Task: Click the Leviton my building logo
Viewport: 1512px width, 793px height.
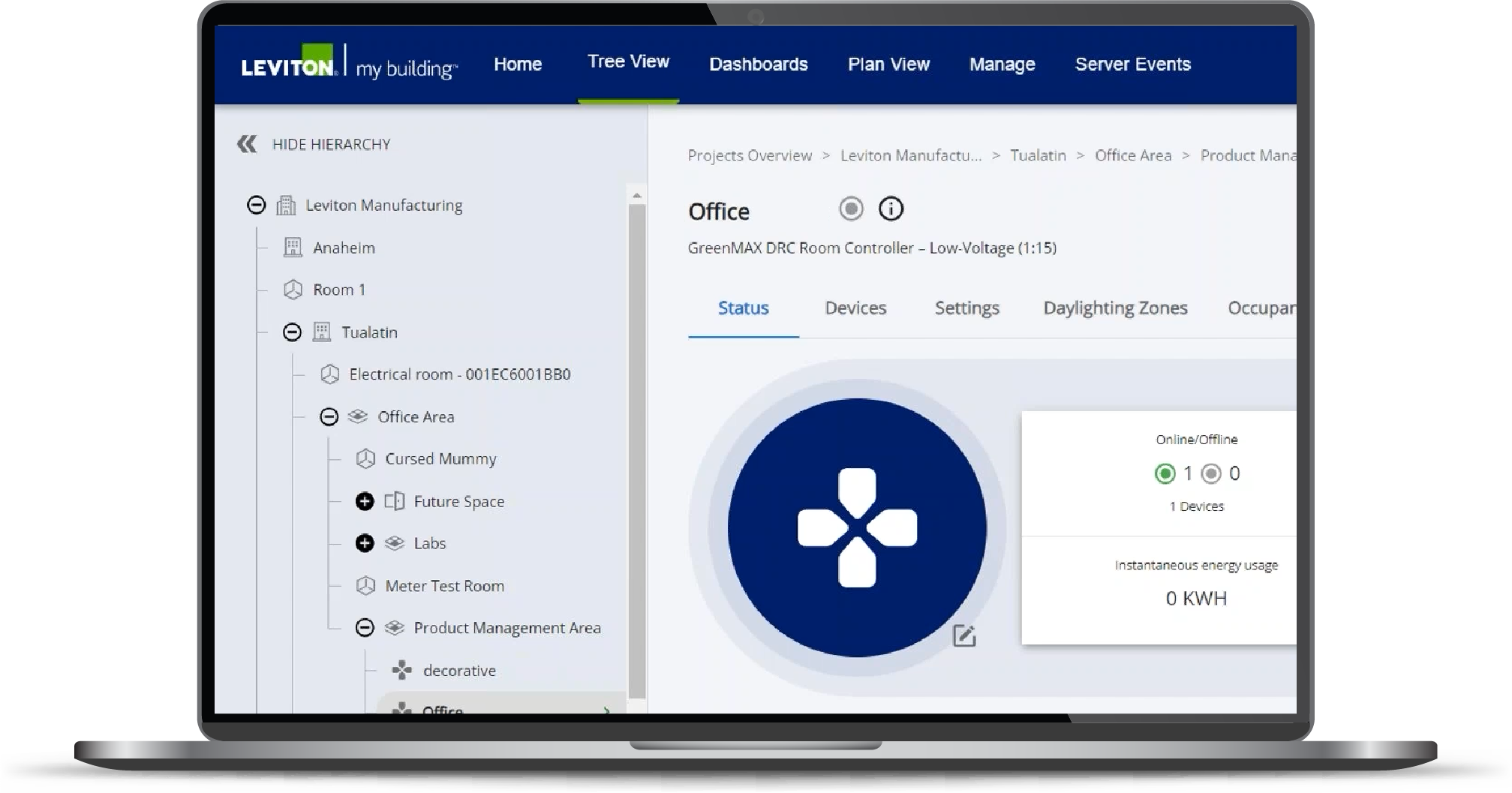Action: (349, 65)
